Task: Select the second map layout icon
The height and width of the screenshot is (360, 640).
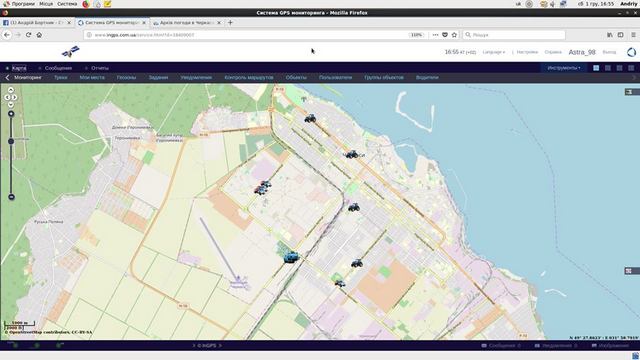Action: (608, 68)
